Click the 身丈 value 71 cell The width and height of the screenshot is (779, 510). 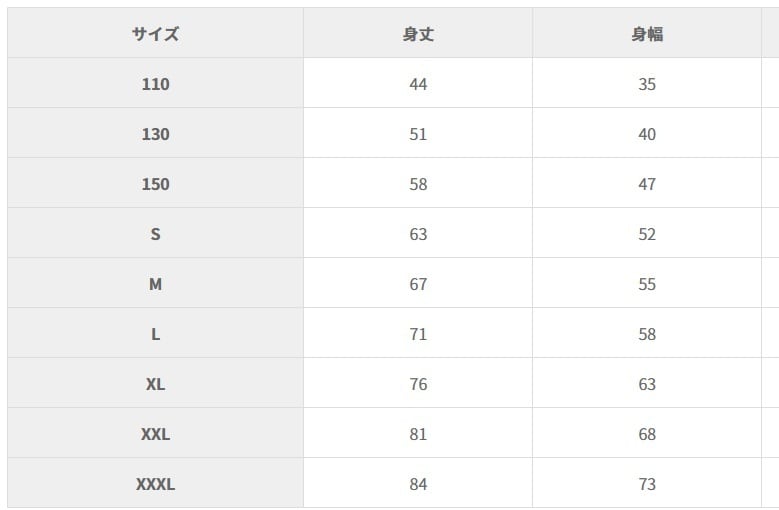click(x=418, y=334)
